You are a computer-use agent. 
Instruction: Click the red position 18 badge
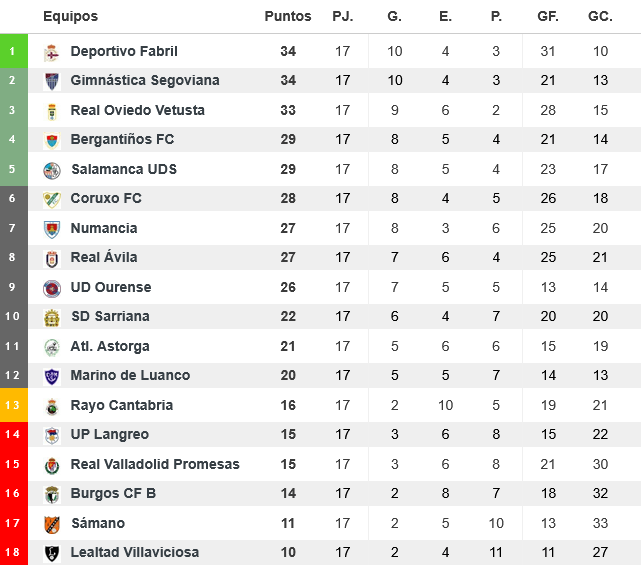12,553
